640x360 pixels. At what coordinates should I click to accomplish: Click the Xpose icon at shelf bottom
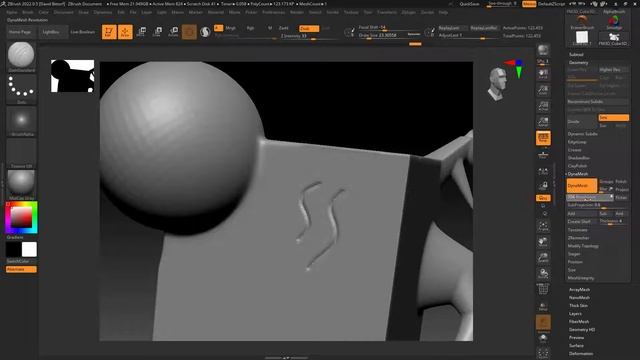543,353
